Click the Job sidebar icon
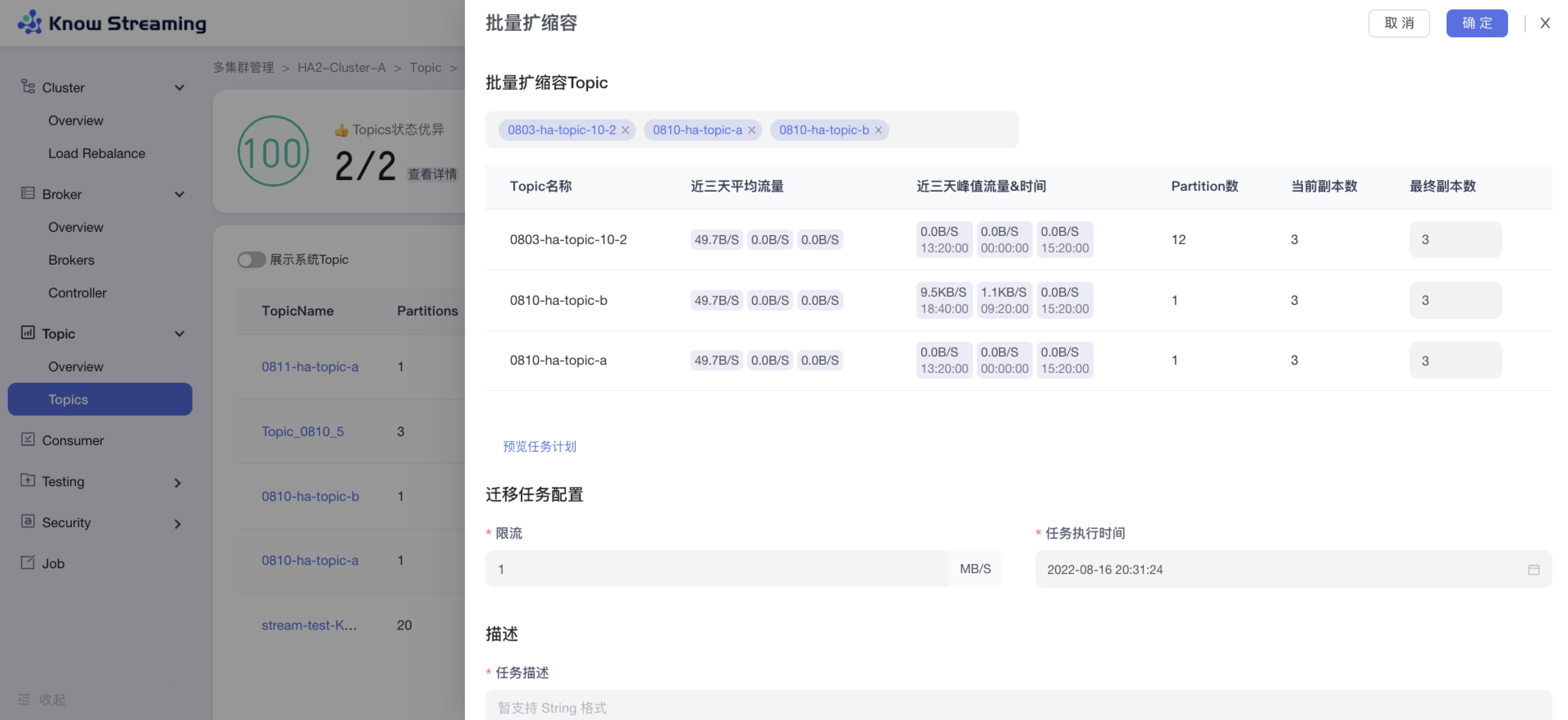 [x=28, y=562]
